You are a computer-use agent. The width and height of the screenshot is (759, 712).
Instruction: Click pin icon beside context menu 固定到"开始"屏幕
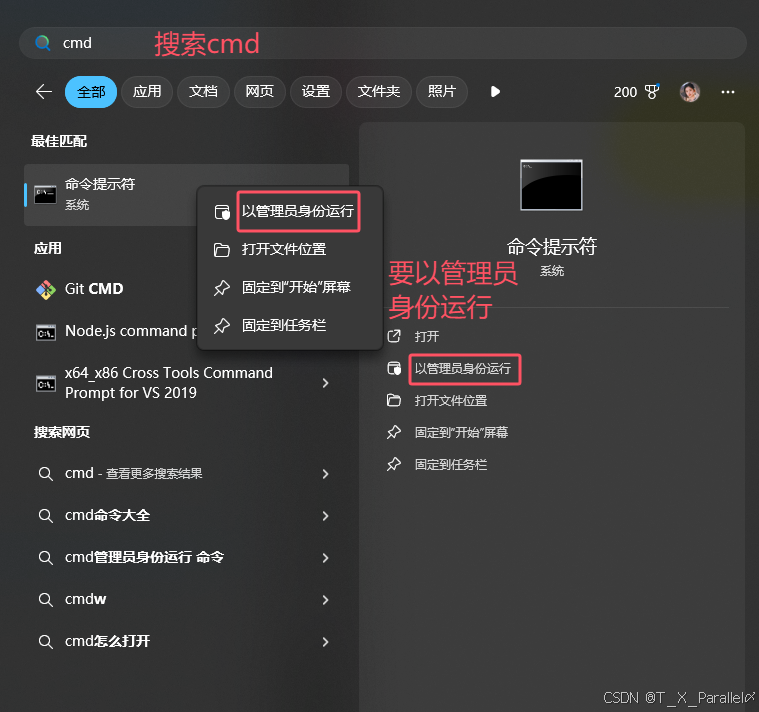(x=222, y=288)
